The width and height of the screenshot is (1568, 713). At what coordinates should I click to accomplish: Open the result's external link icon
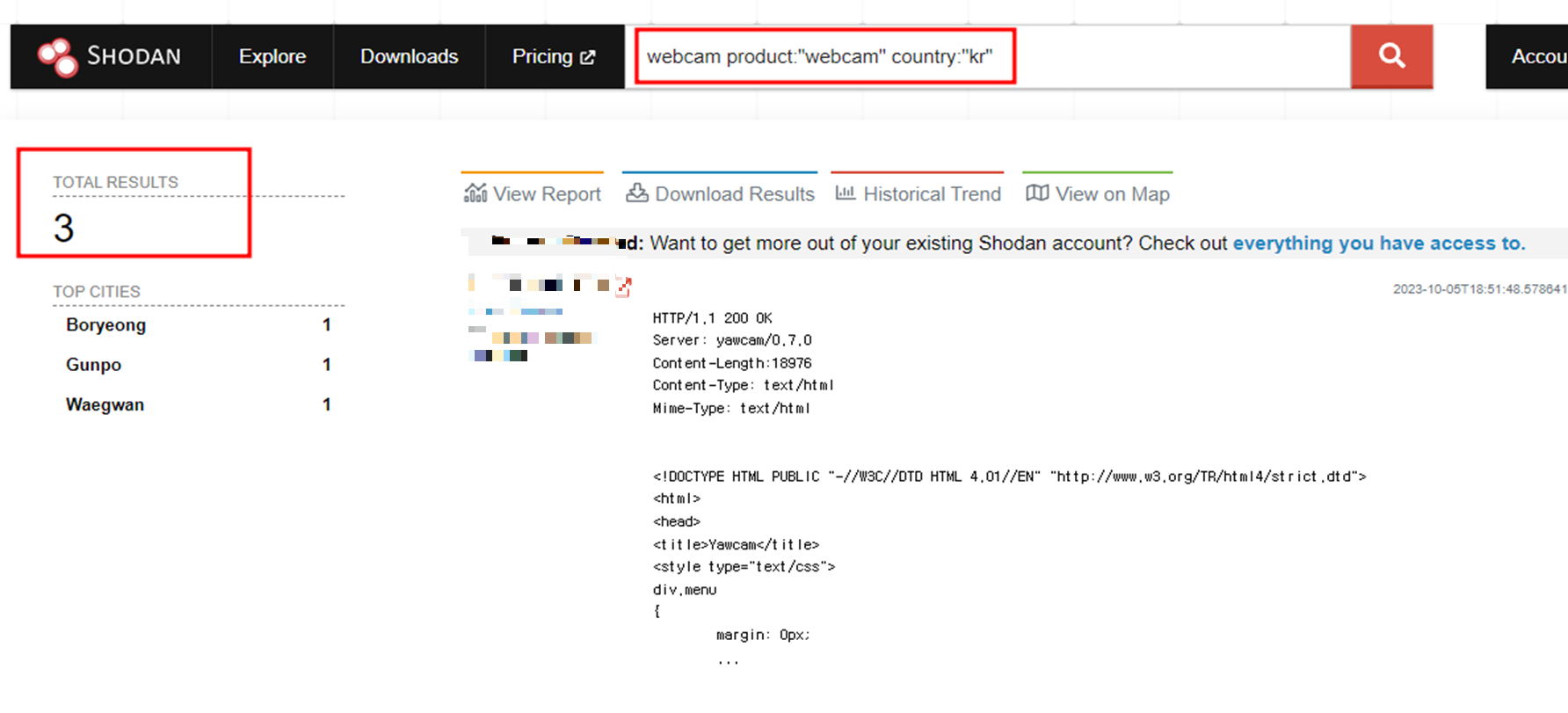[x=623, y=287]
